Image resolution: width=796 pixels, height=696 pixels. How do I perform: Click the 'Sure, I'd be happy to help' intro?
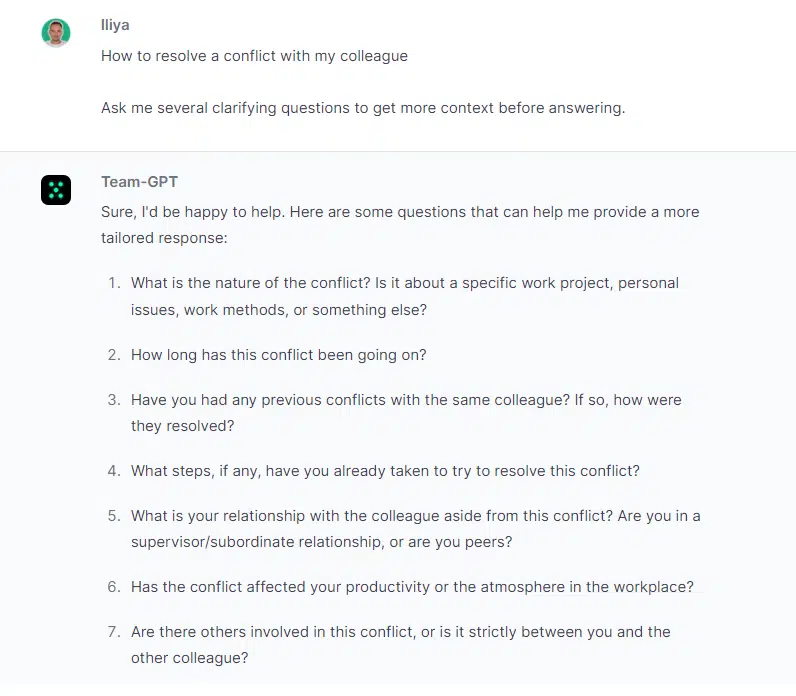(x=400, y=225)
